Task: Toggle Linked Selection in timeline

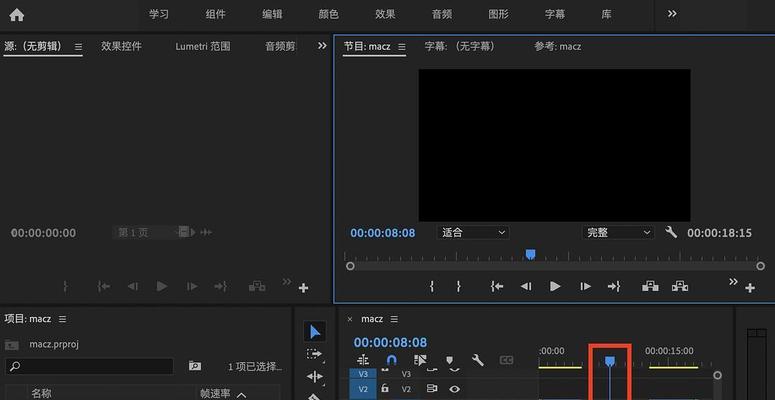Action: pyautogui.click(x=420, y=360)
